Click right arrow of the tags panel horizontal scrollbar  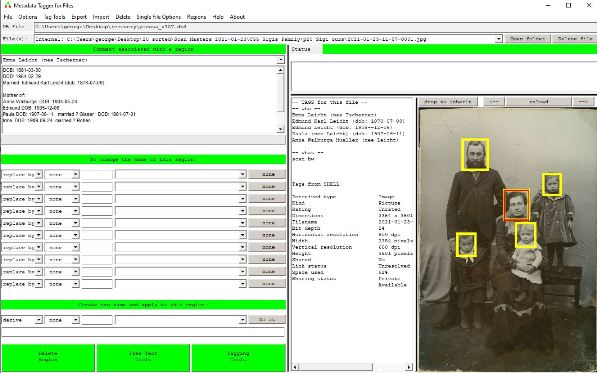(x=409, y=367)
